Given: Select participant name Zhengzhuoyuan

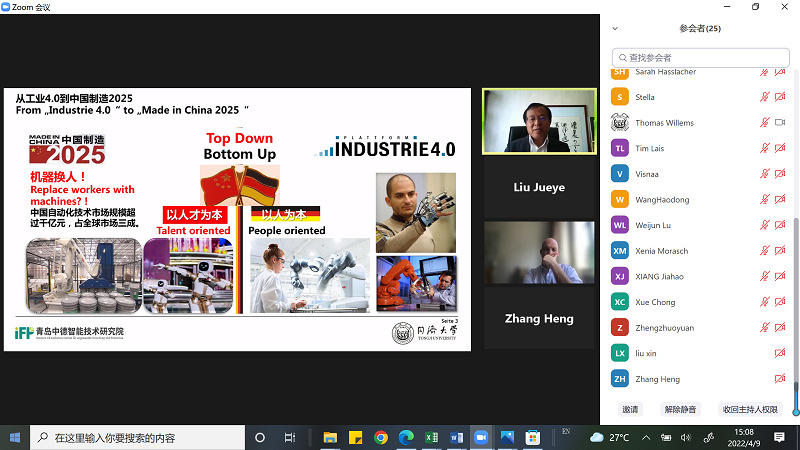Looking at the screenshot, I should coord(664,328).
